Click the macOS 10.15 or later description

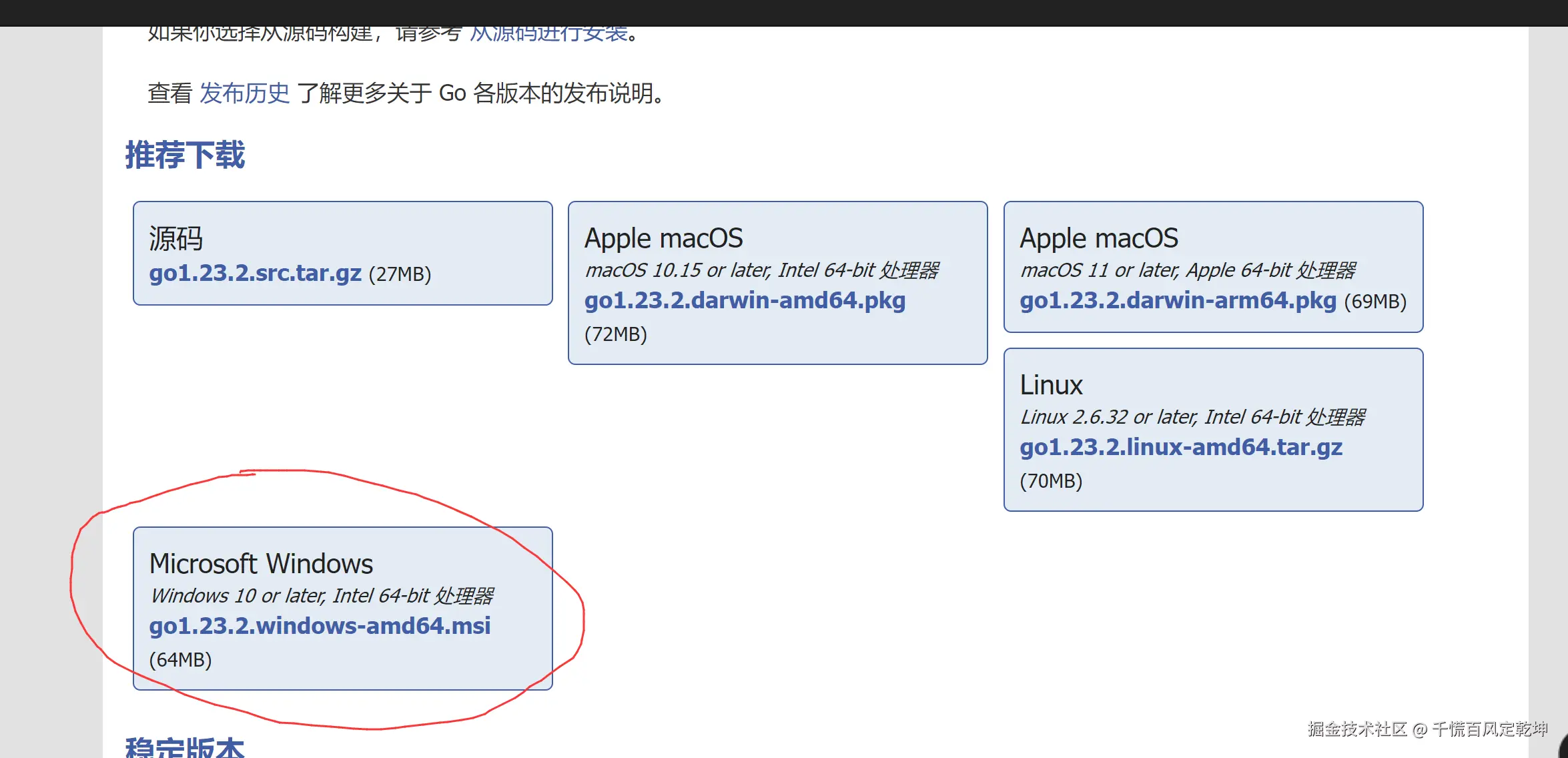761,270
